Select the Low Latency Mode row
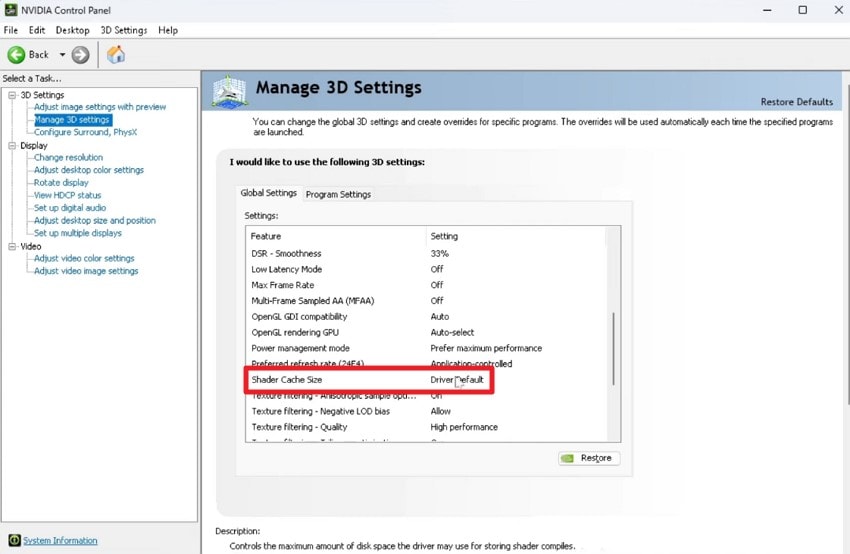 (x=426, y=269)
